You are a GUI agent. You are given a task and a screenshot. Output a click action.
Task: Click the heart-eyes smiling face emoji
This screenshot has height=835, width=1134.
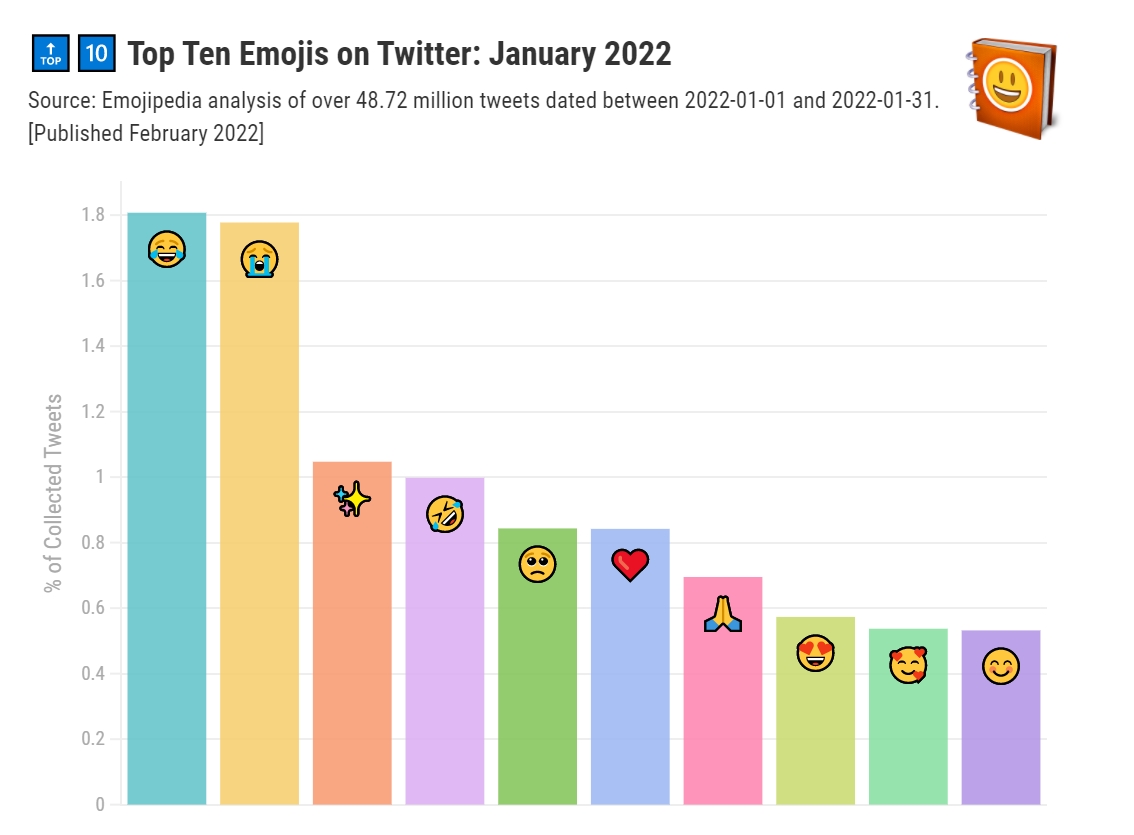pos(815,653)
